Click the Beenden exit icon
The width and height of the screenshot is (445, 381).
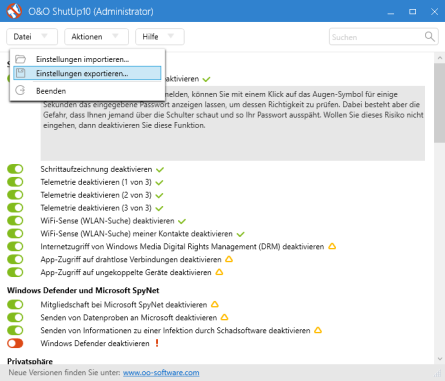click(x=20, y=90)
